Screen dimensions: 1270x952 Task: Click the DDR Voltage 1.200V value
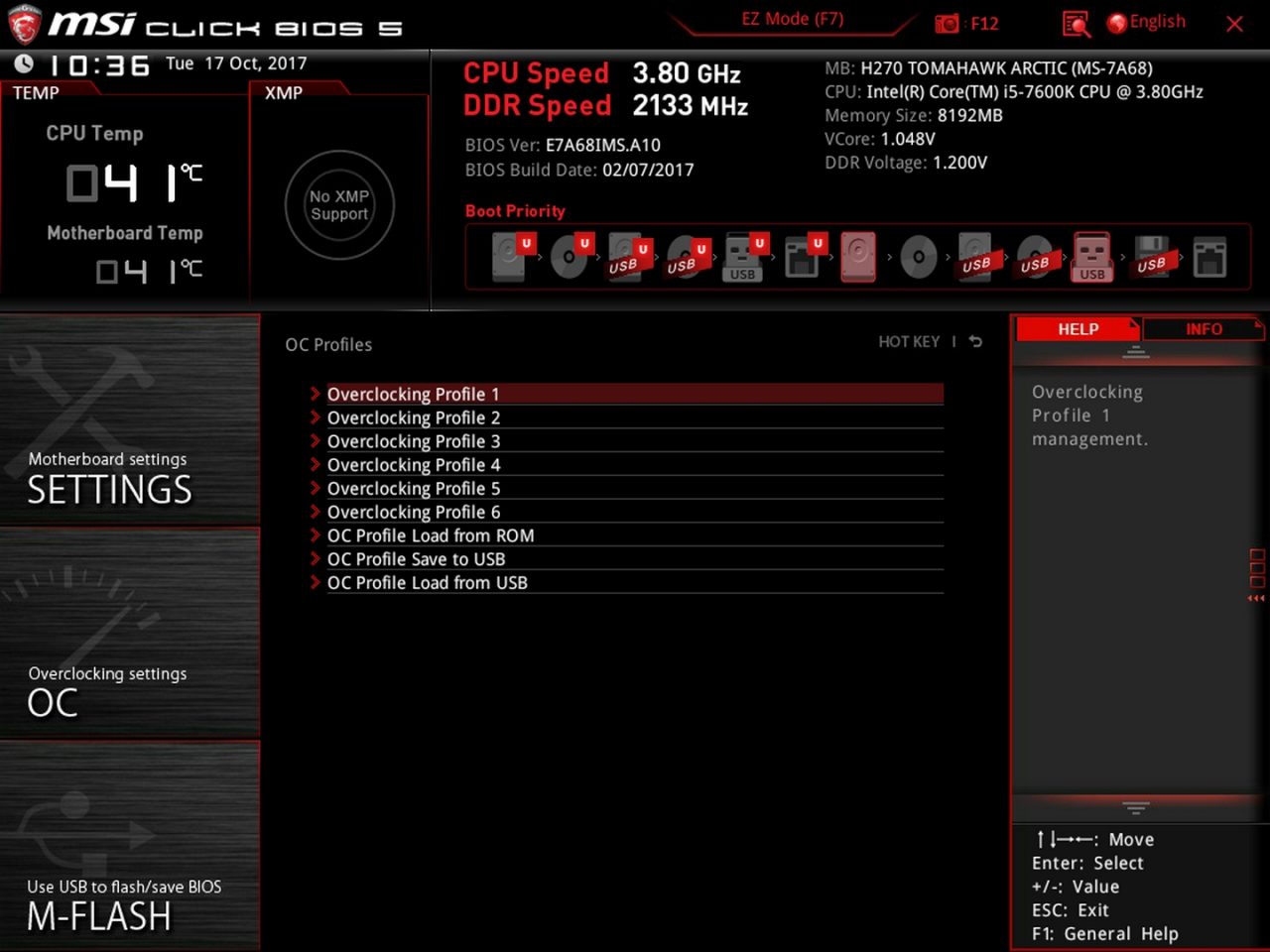(x=959, y=163)
